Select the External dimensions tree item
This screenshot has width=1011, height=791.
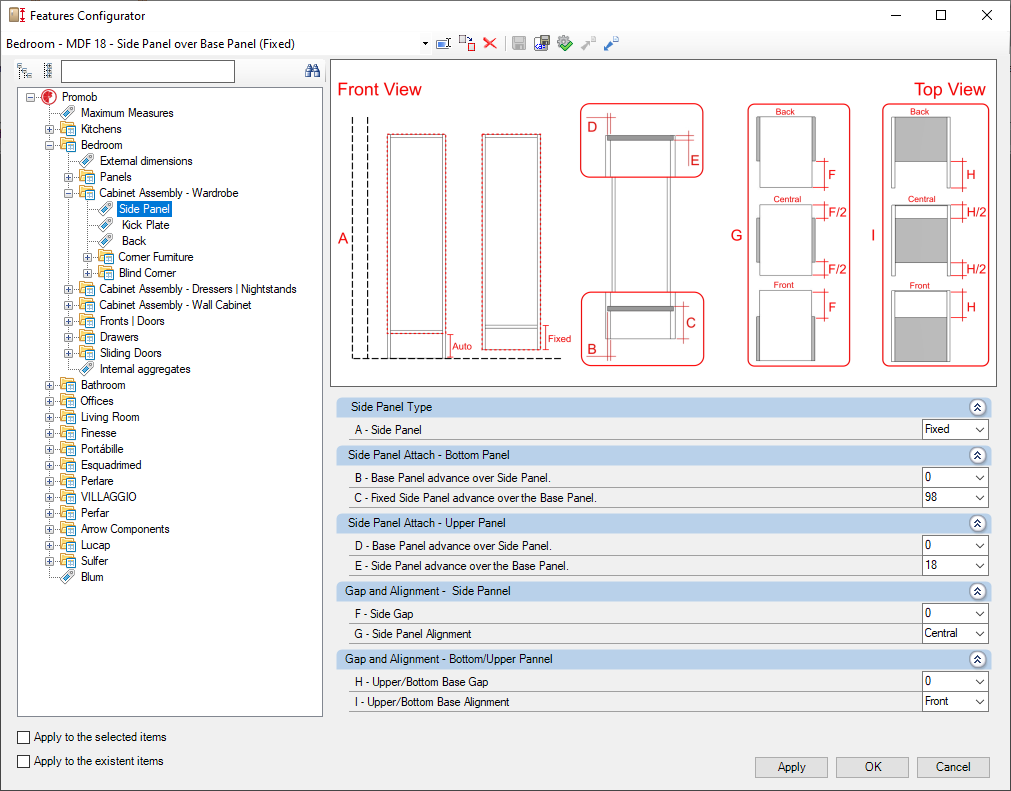[146, 161]
